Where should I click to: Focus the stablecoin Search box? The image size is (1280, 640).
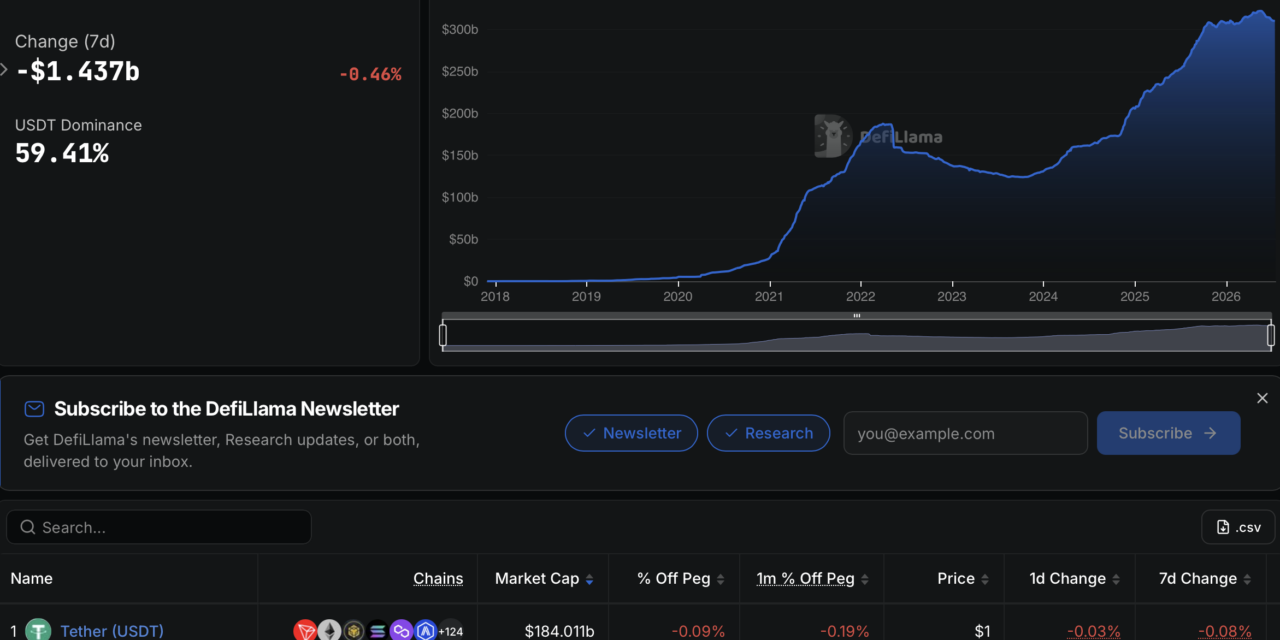159,527
